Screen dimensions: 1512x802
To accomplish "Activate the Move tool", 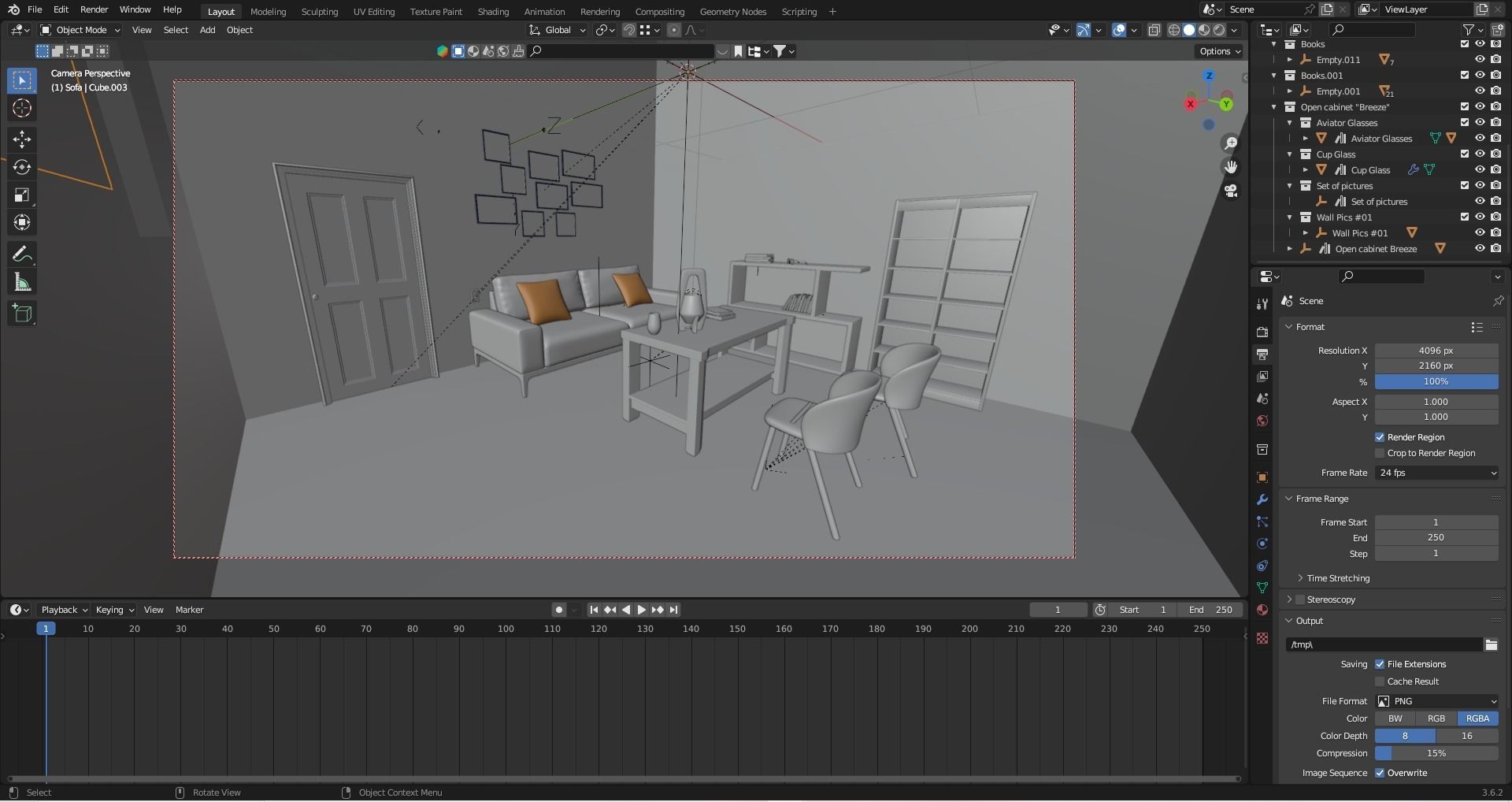I will click(x=22, y=139).
